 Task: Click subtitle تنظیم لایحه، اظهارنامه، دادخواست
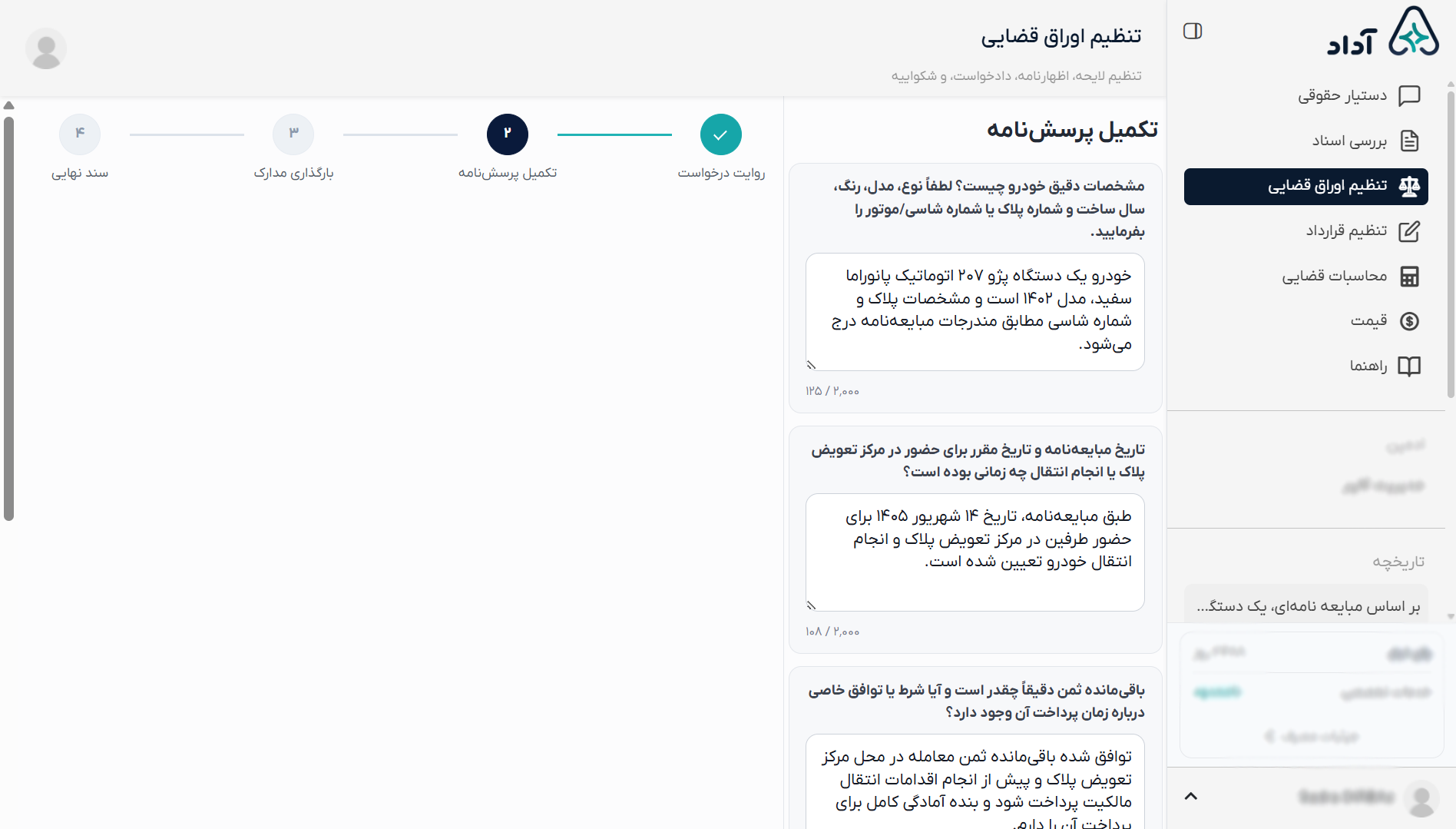tap(1017, 76)
